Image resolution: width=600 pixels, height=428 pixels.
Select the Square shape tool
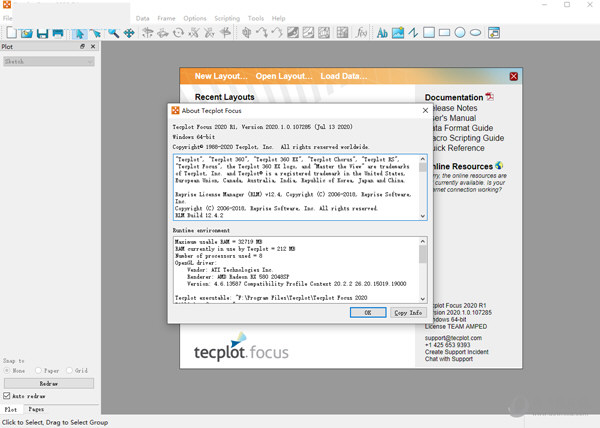(429, 33)
